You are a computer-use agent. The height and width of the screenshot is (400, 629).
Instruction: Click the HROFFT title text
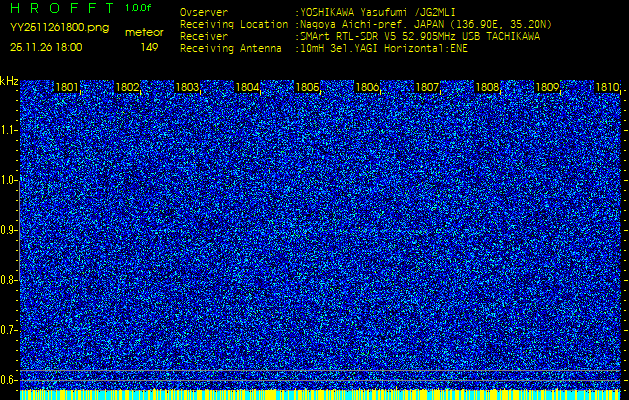(x=62, y=8)
